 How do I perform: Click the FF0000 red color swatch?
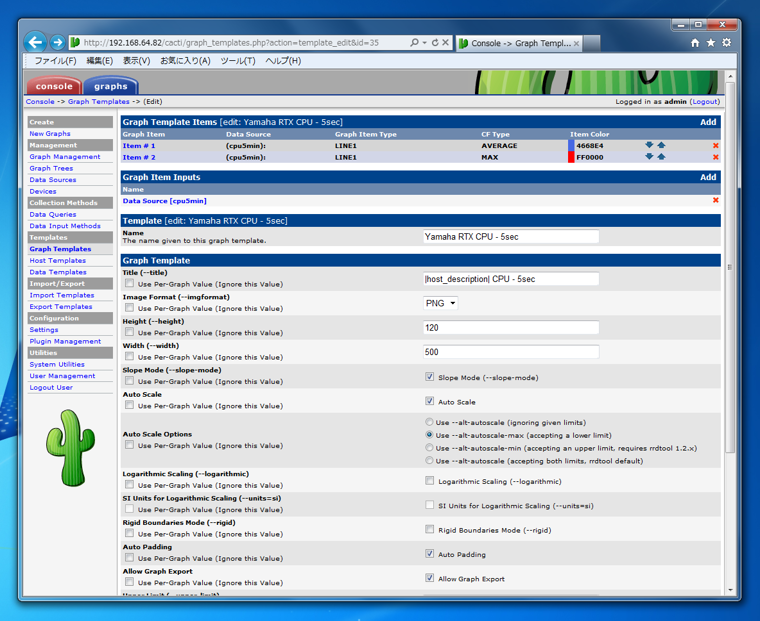(x=571, y=157)
